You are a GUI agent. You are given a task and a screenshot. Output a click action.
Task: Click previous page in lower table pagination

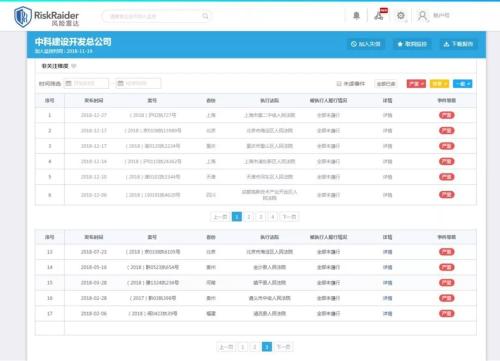(226, 347)
